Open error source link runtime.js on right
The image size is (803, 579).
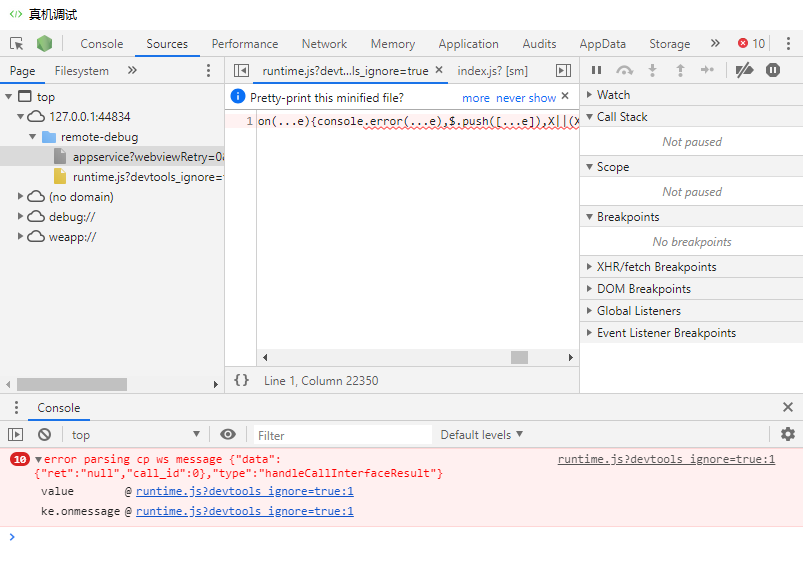pyautogui.click(x=666, y=459)
